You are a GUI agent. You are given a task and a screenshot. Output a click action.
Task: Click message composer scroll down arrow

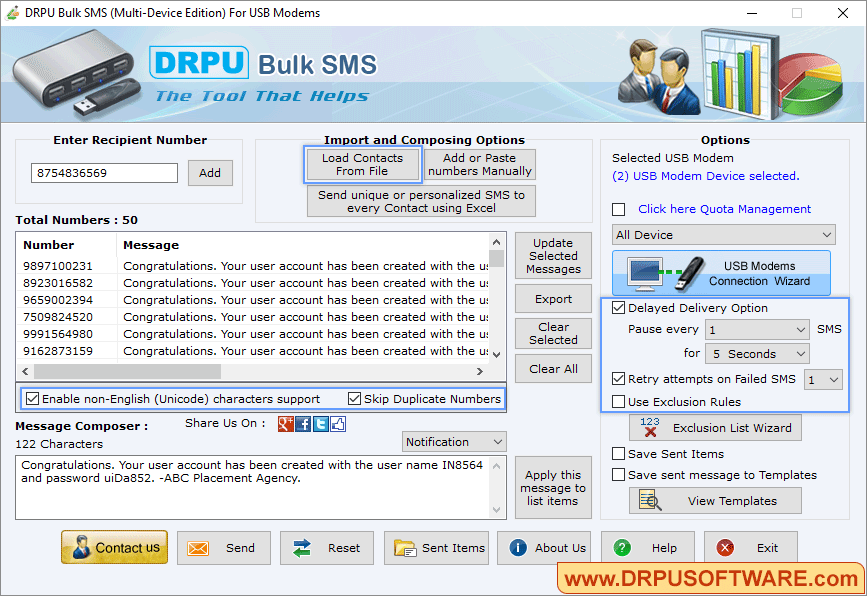point(497,510)
